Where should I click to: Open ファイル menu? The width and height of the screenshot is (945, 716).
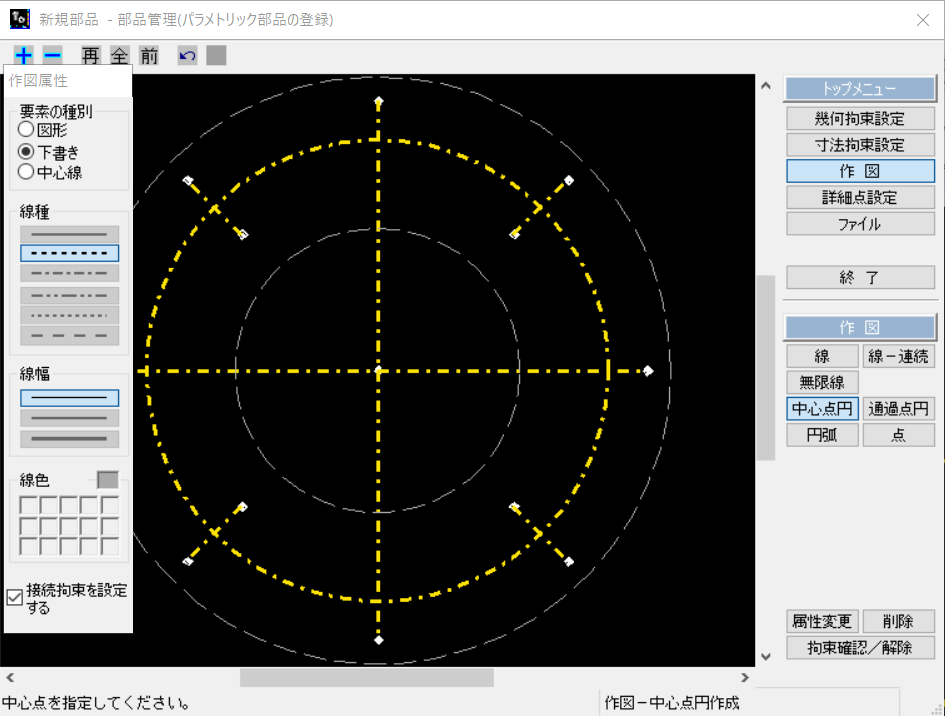click(x=860, y=224)
